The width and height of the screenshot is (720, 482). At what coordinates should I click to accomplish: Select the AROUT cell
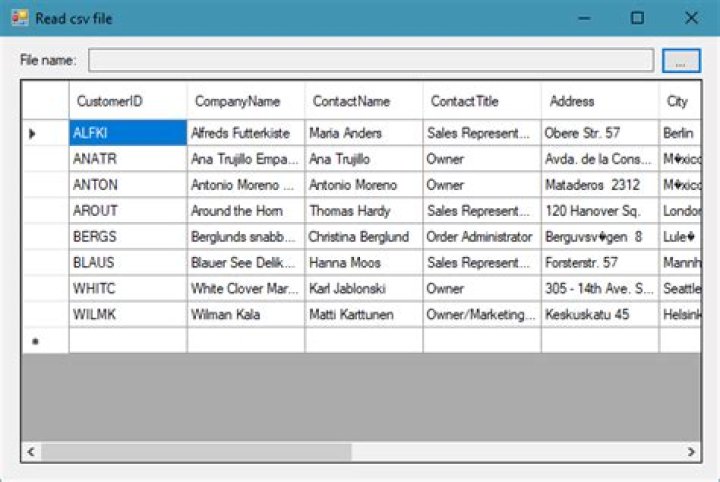pyautogui.click(x=128, y=211)
